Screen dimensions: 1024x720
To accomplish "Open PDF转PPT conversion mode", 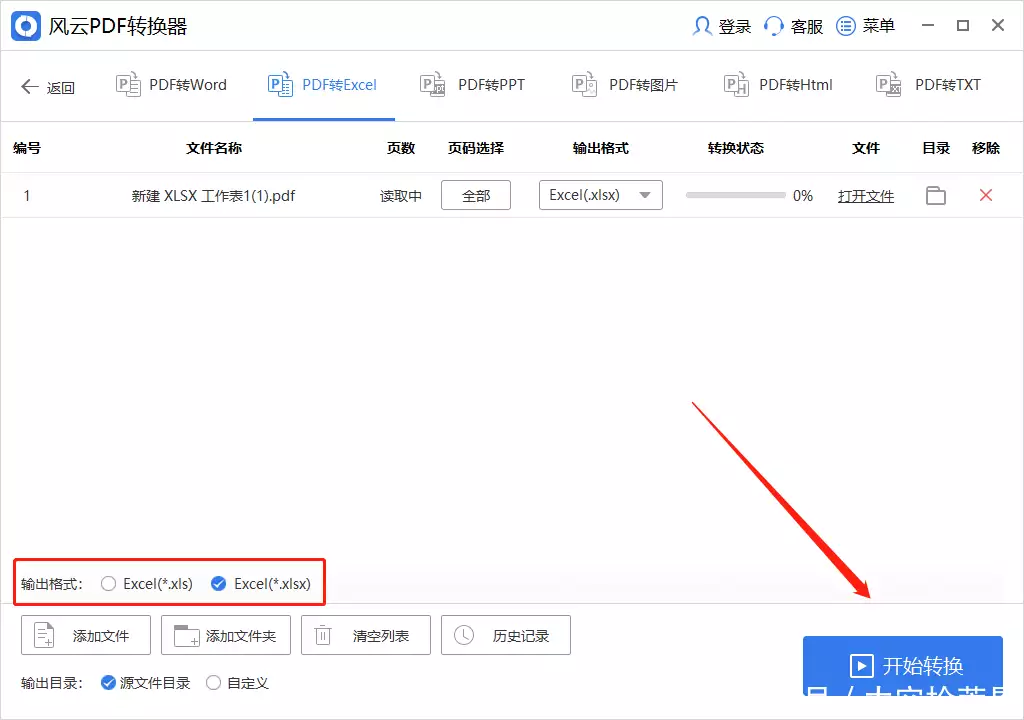I will pyautogui.click(x=472, y=85).
